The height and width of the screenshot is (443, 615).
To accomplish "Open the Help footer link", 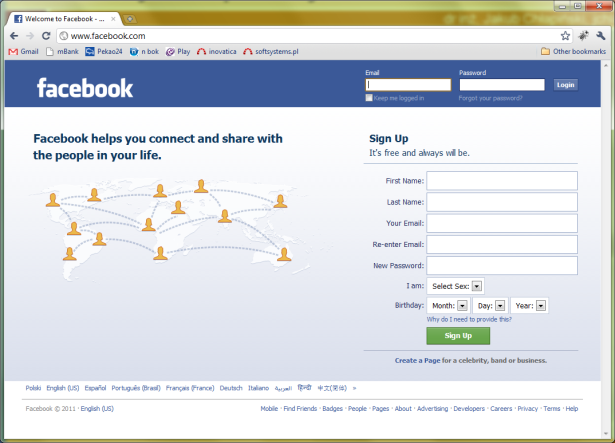I will [x=572, y=408].
